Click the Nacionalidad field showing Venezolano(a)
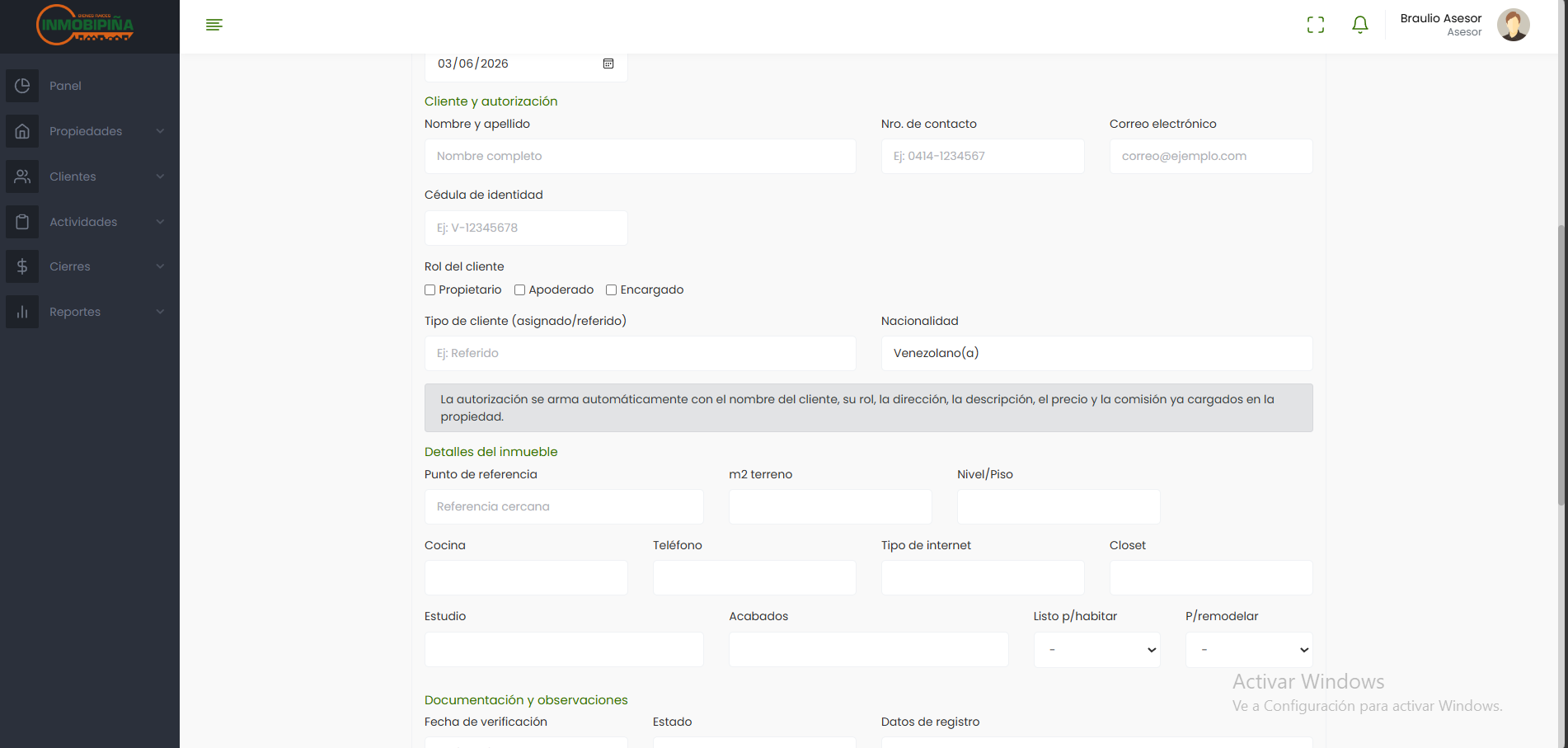This screenshot has height=748, width=1568. 1097,353
